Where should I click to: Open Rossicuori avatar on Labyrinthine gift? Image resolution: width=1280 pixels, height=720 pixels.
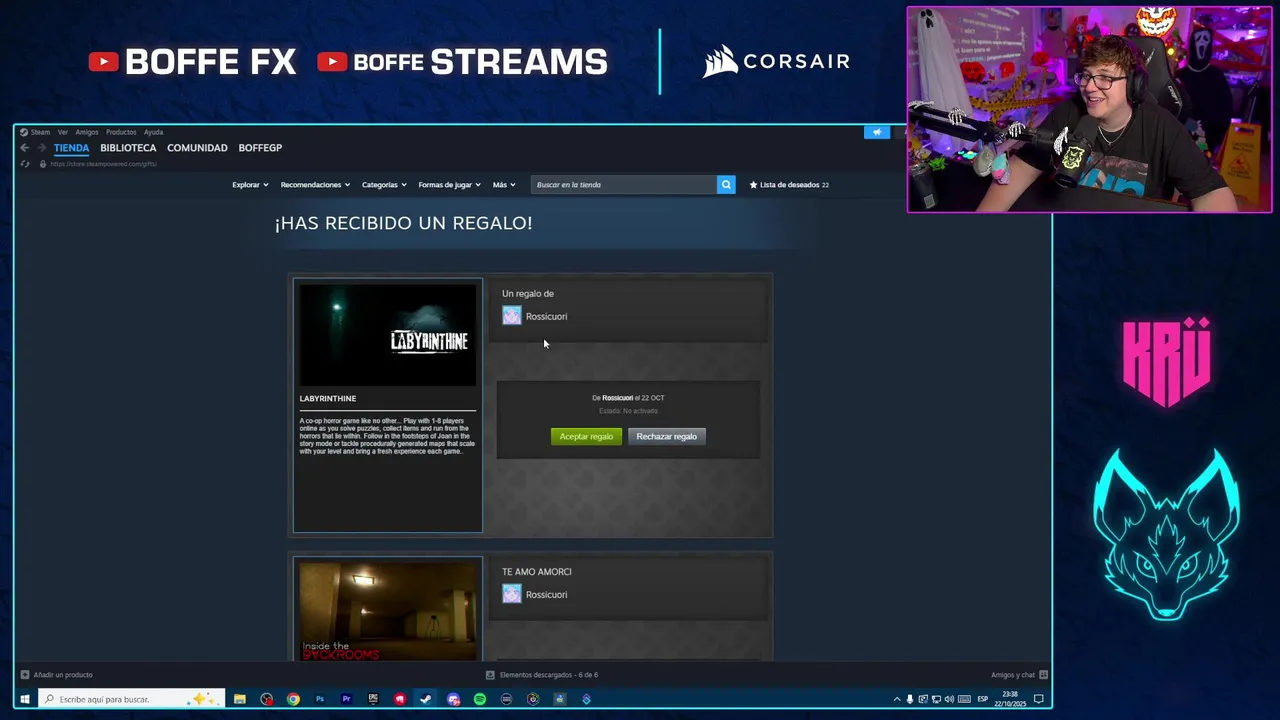point(512,316)
